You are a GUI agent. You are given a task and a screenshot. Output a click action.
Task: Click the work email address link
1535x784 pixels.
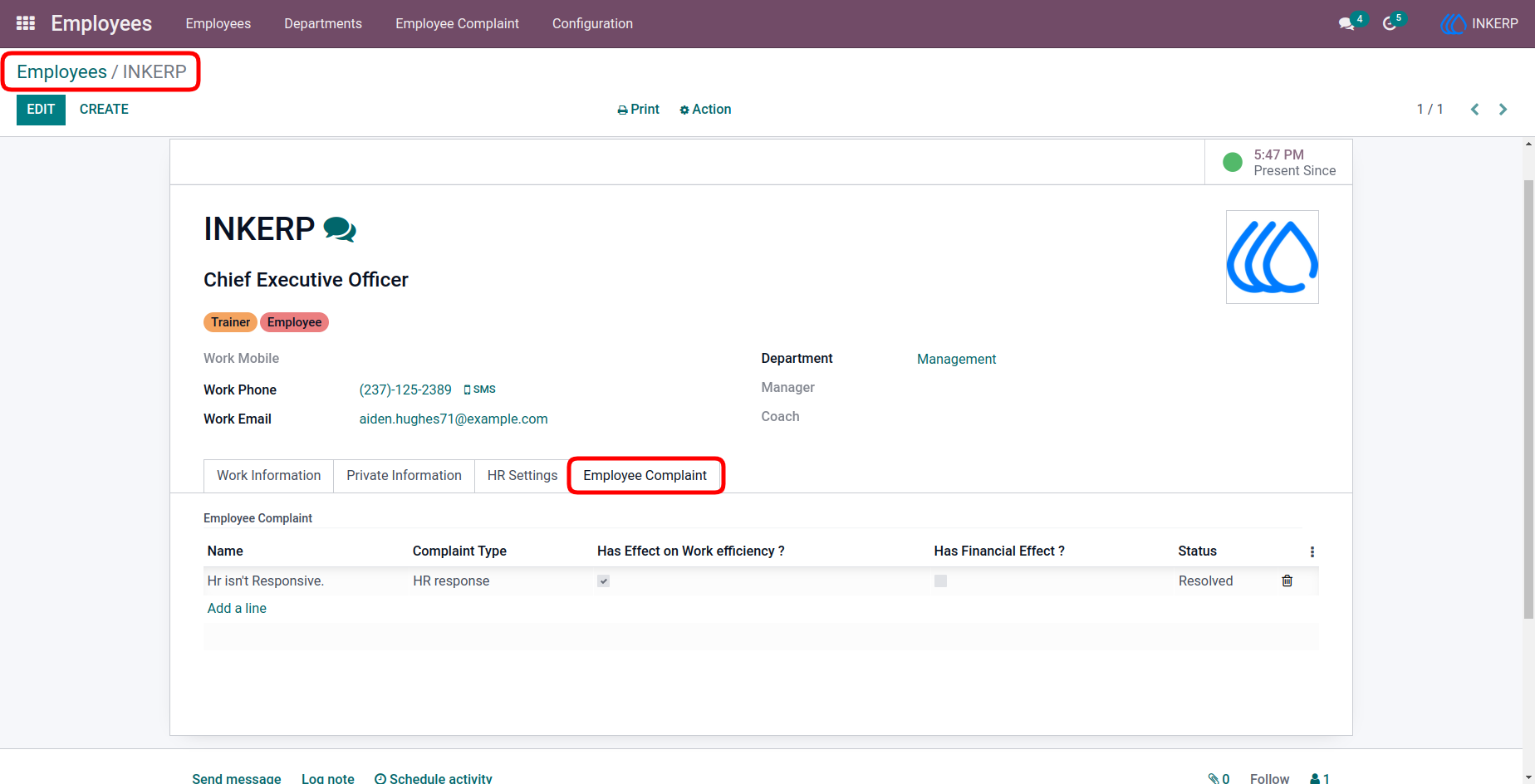[454, 419]
